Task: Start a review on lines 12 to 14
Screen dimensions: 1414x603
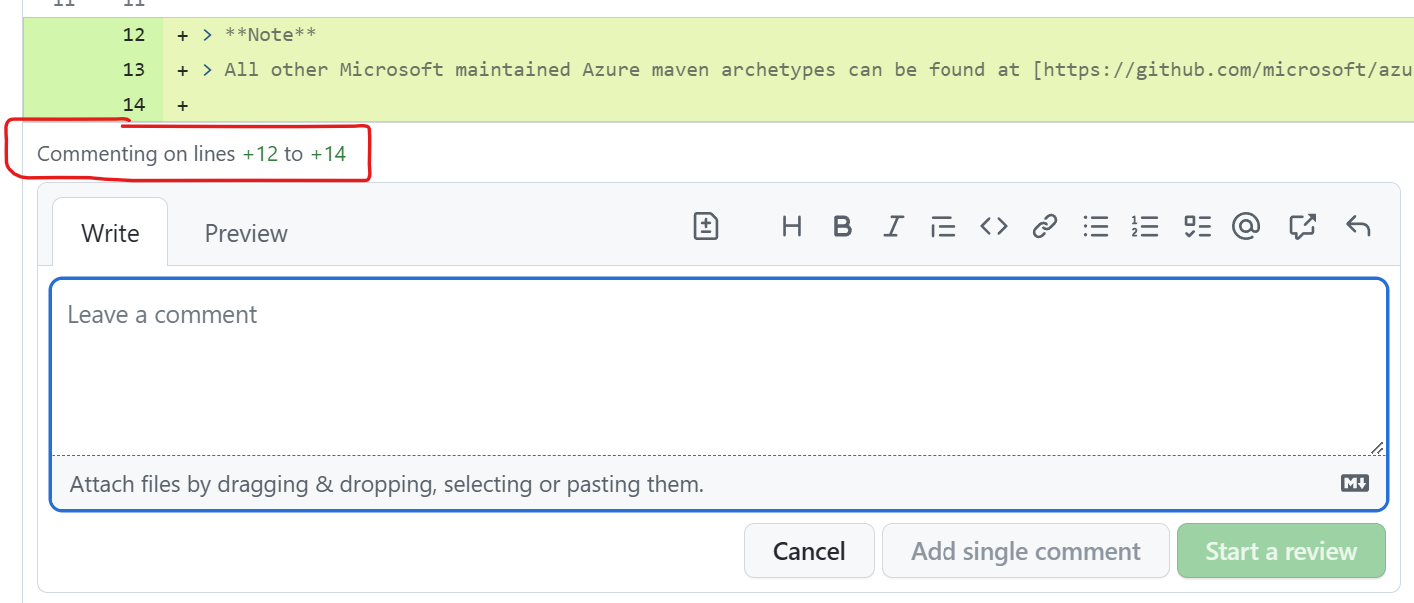Action: (x=1281, y=551)
